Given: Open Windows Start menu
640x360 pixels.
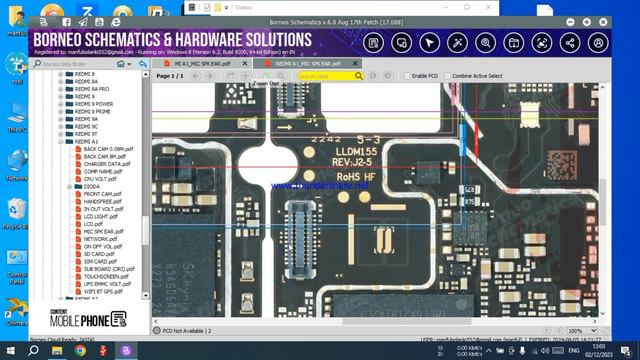Looking at the screenshot, I should tap(11, 351).
